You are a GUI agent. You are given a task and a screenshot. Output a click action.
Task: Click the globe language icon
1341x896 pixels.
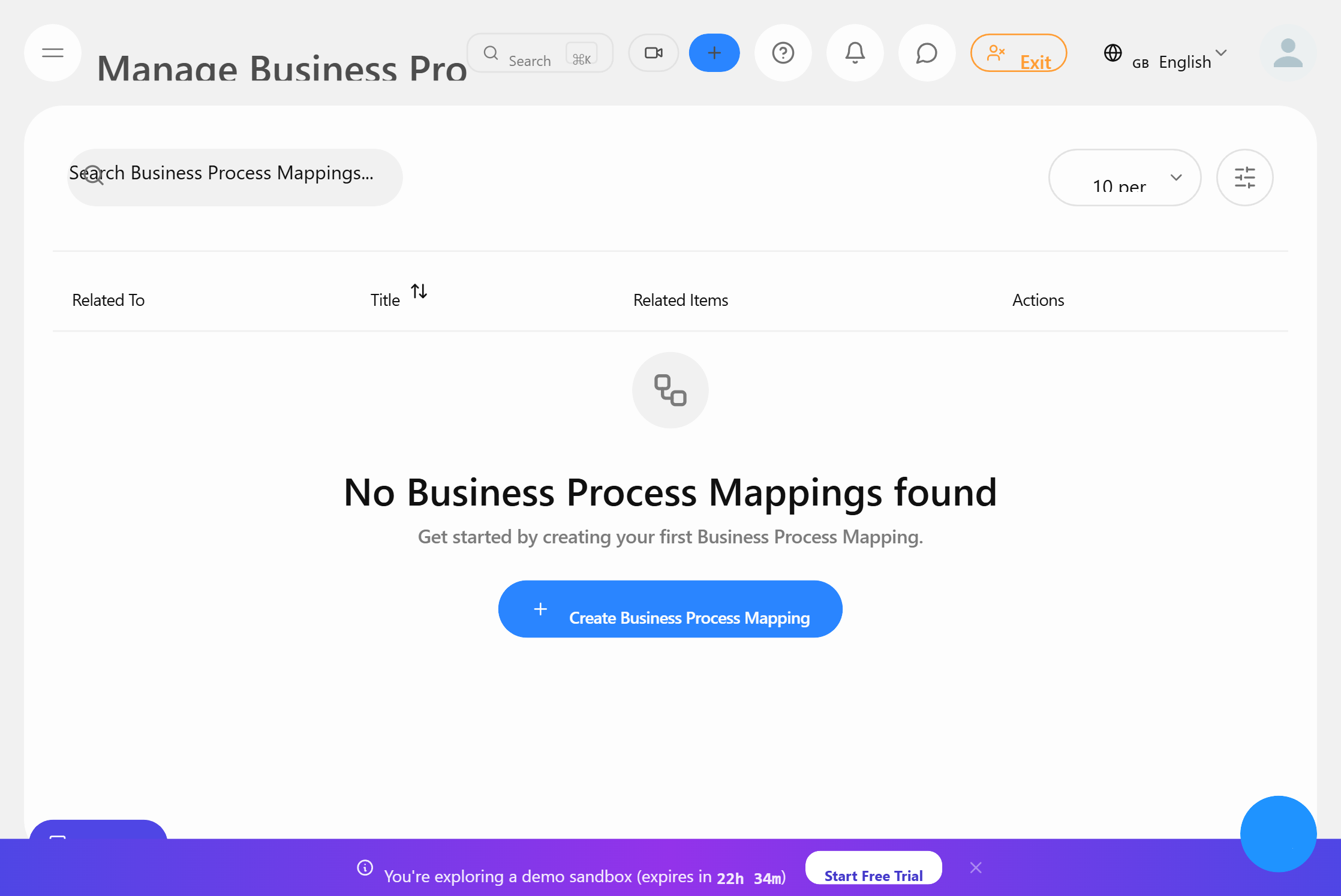pyautogui.click(x=1113, y=54)
